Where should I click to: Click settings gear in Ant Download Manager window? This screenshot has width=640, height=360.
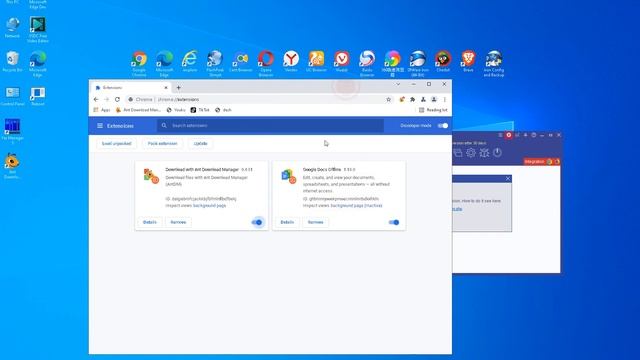[471, 153]
